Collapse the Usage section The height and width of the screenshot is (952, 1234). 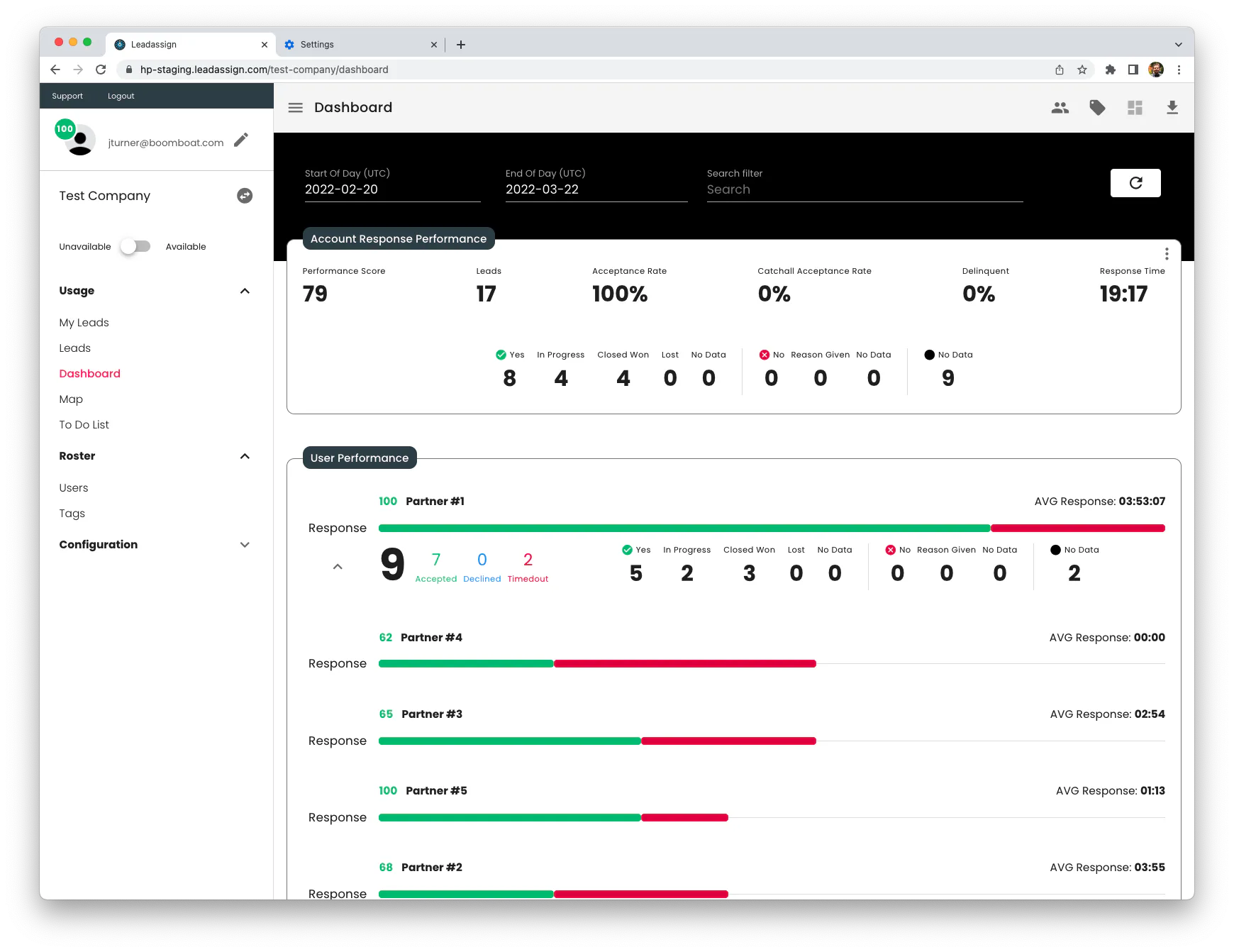(245, 291)
